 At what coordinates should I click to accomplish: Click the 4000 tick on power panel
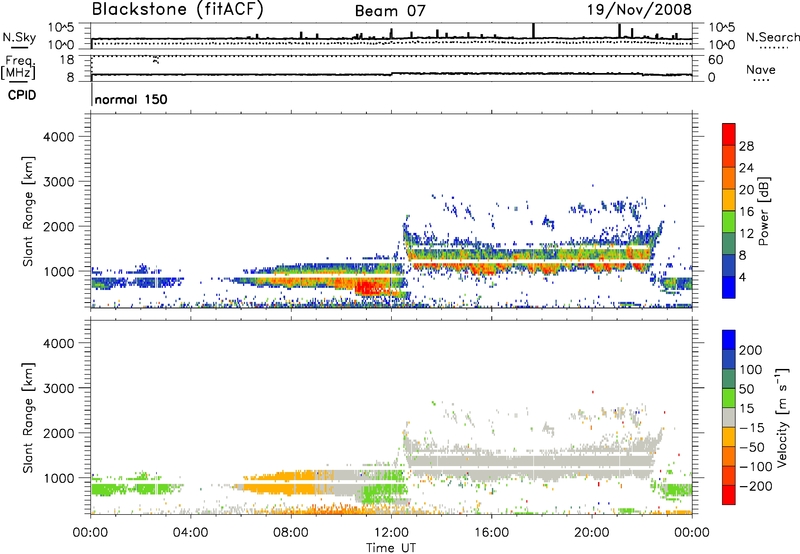tap(58, 137)
